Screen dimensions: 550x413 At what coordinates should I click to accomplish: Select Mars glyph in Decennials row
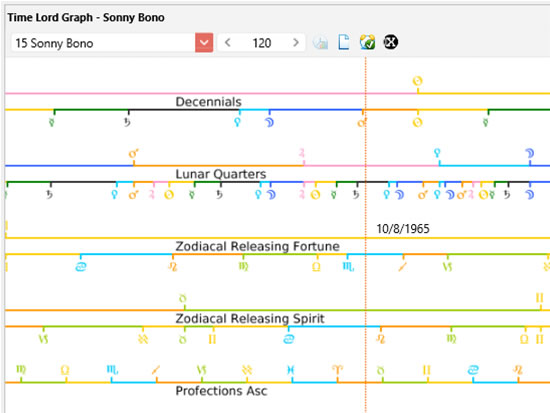coord(361,123)
